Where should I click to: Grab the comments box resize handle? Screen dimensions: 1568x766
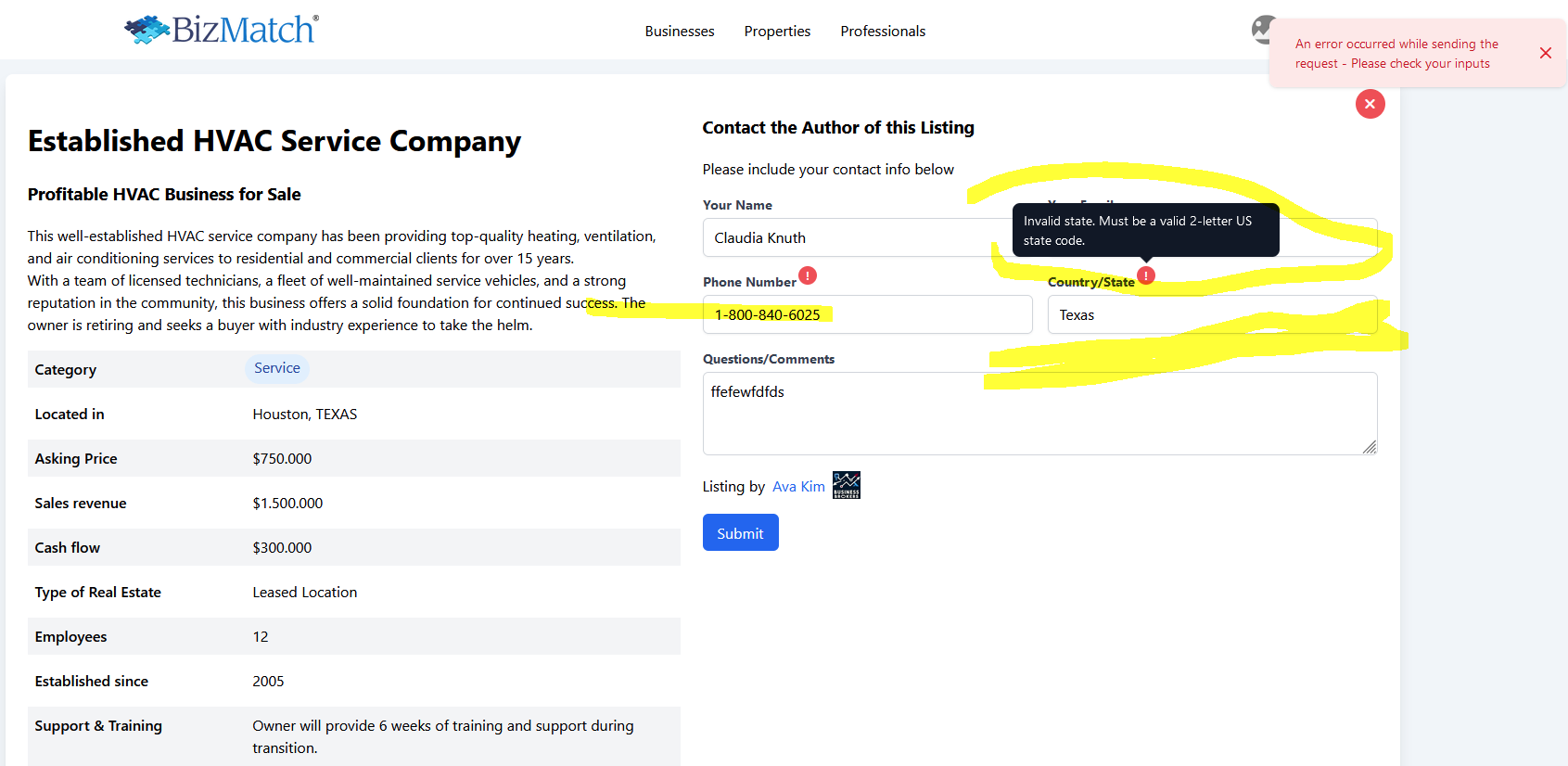tap(1369, 447)
